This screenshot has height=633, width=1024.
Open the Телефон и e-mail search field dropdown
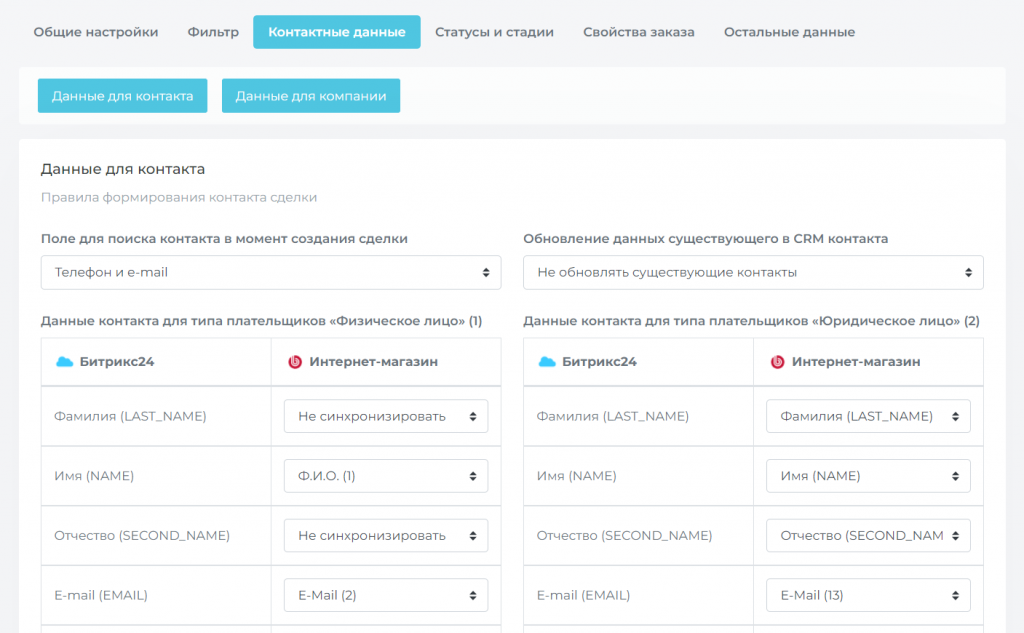(271, 272)
